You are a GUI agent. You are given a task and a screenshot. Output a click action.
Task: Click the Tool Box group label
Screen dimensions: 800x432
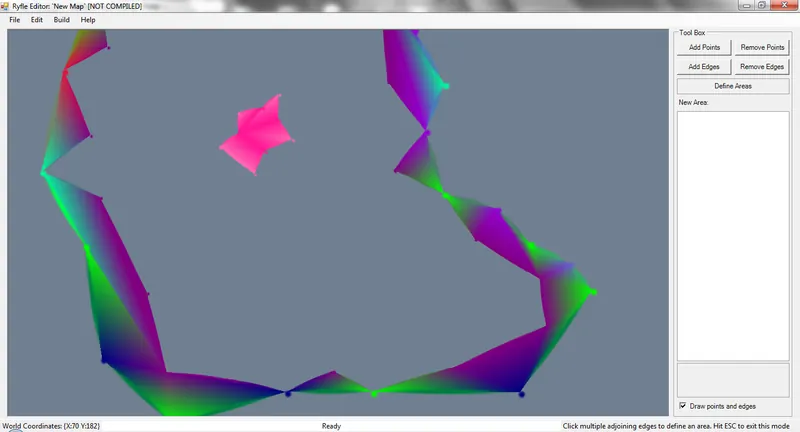(692, 33)
